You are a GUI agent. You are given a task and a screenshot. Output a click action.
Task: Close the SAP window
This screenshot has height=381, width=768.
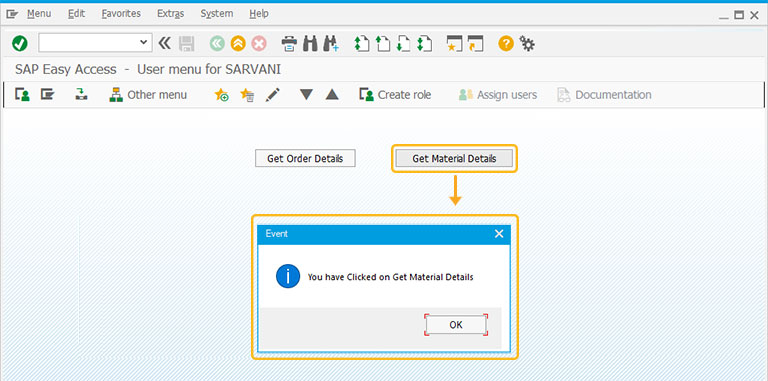(754, 15)
